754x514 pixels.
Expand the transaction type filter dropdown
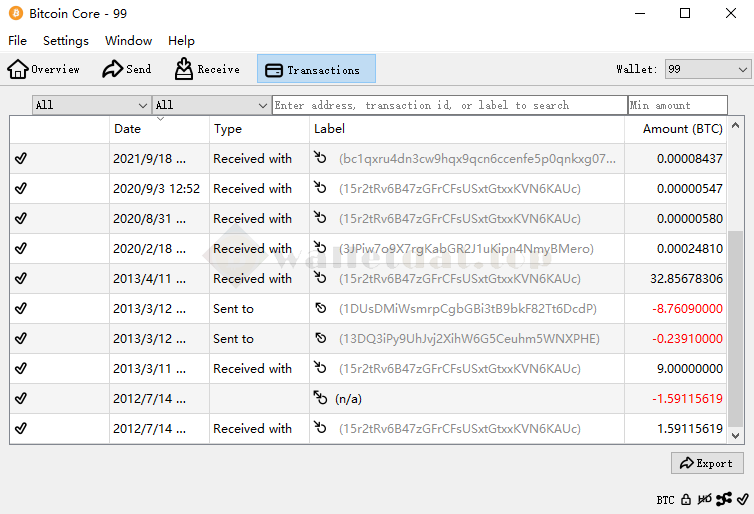211,105
